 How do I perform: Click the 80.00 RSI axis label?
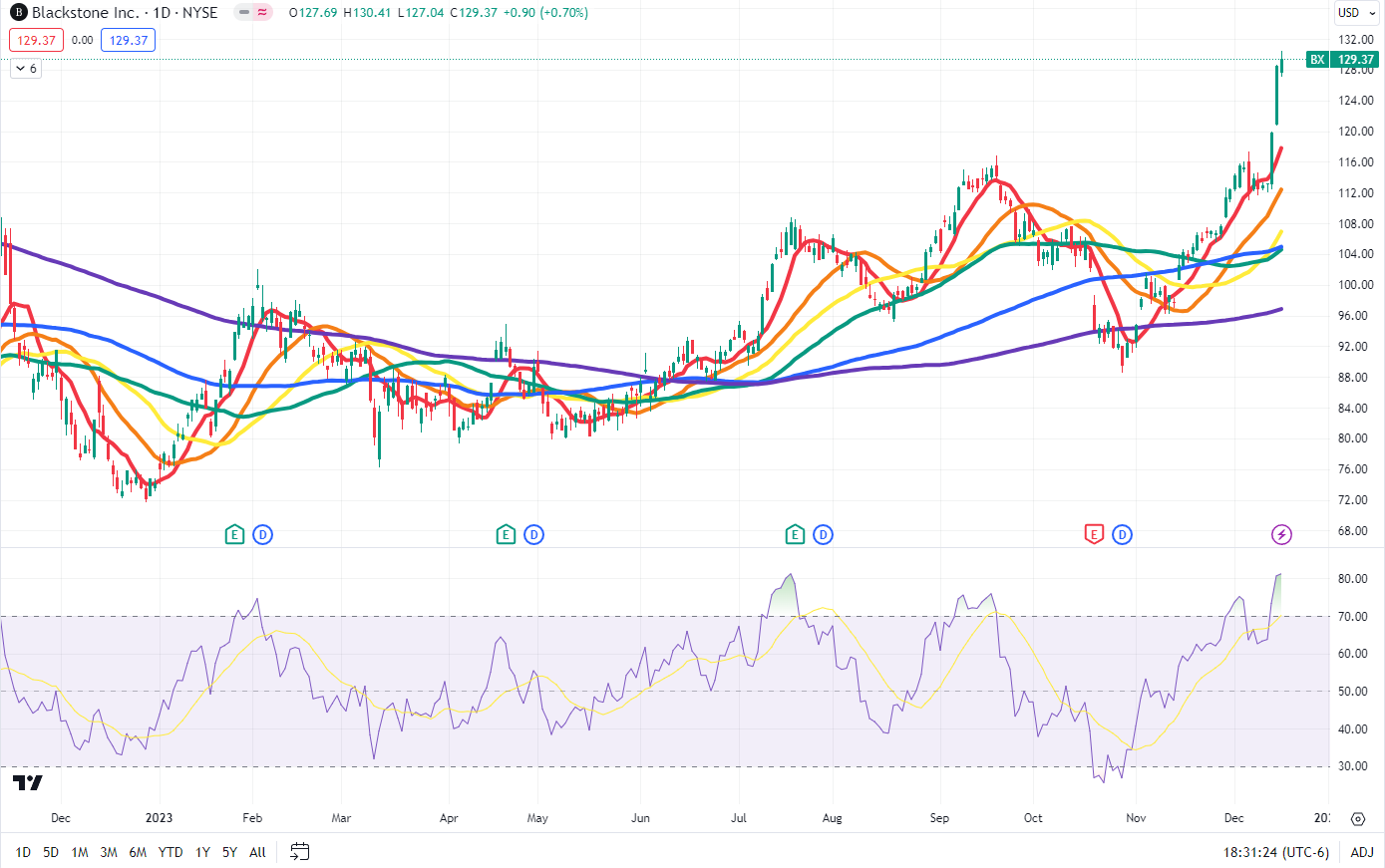[1353, 579]
